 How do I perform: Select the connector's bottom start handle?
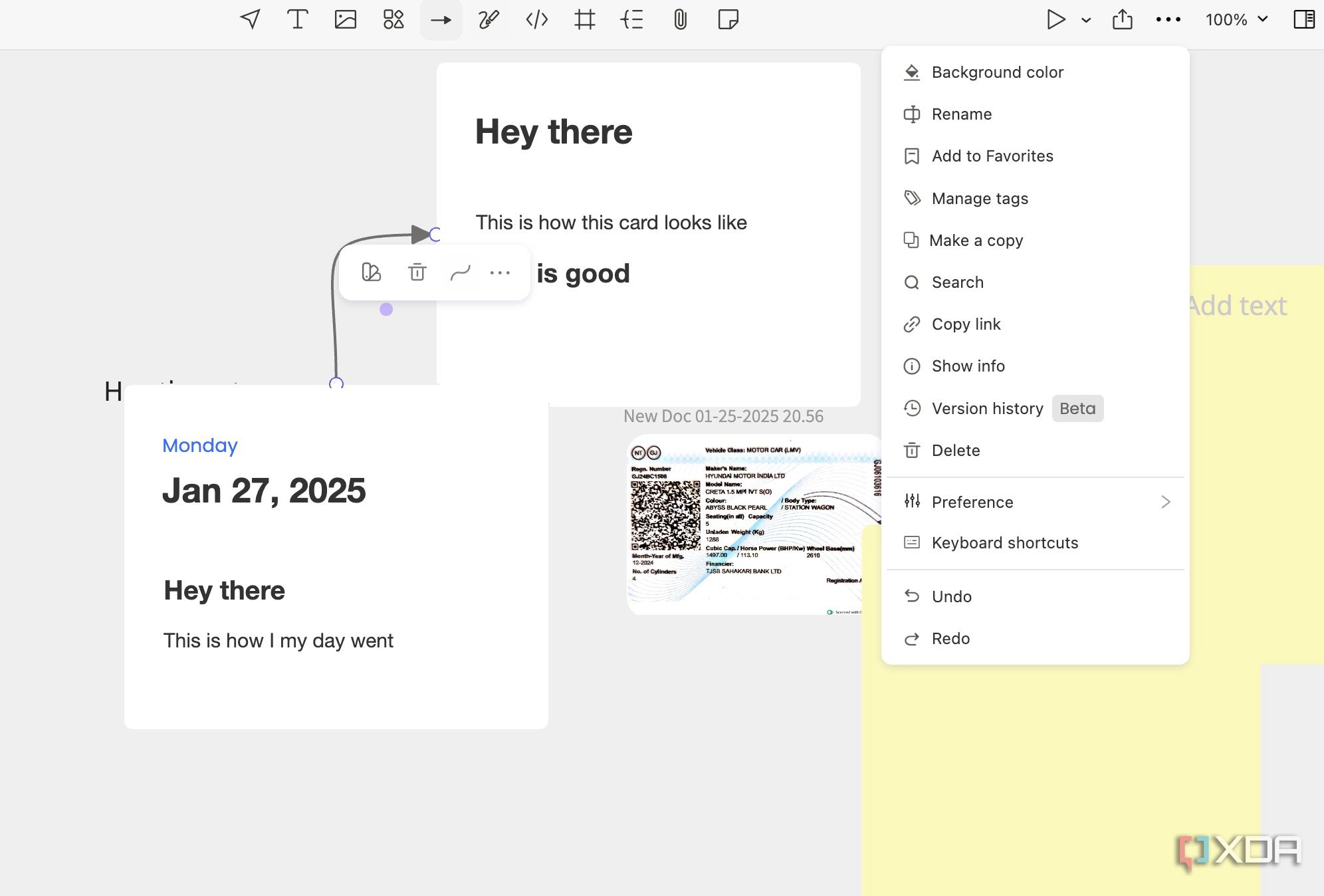coord(336,384)
